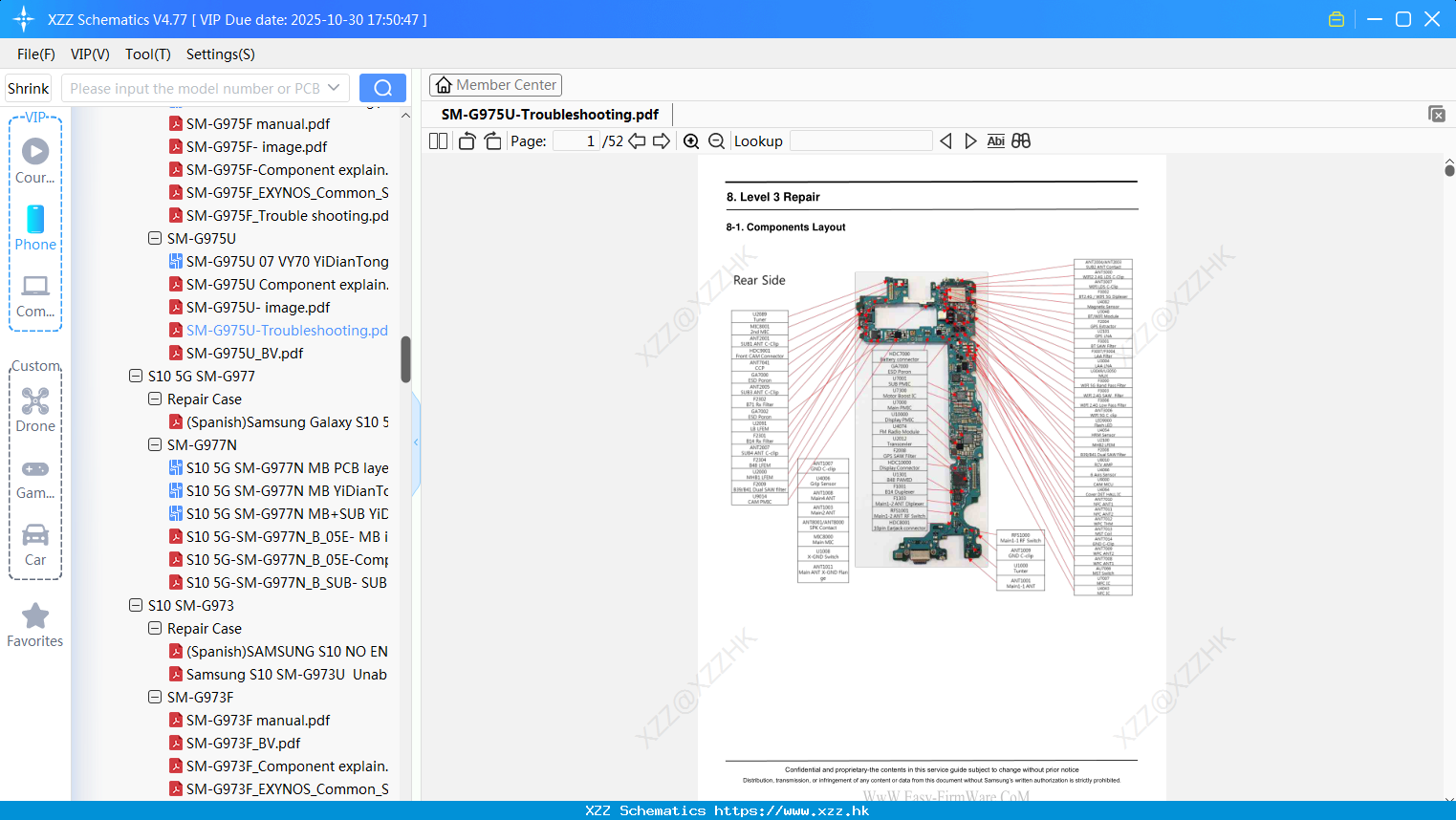
Task: Open the VIP(V) menu
Action: click(x=90, y=54)
